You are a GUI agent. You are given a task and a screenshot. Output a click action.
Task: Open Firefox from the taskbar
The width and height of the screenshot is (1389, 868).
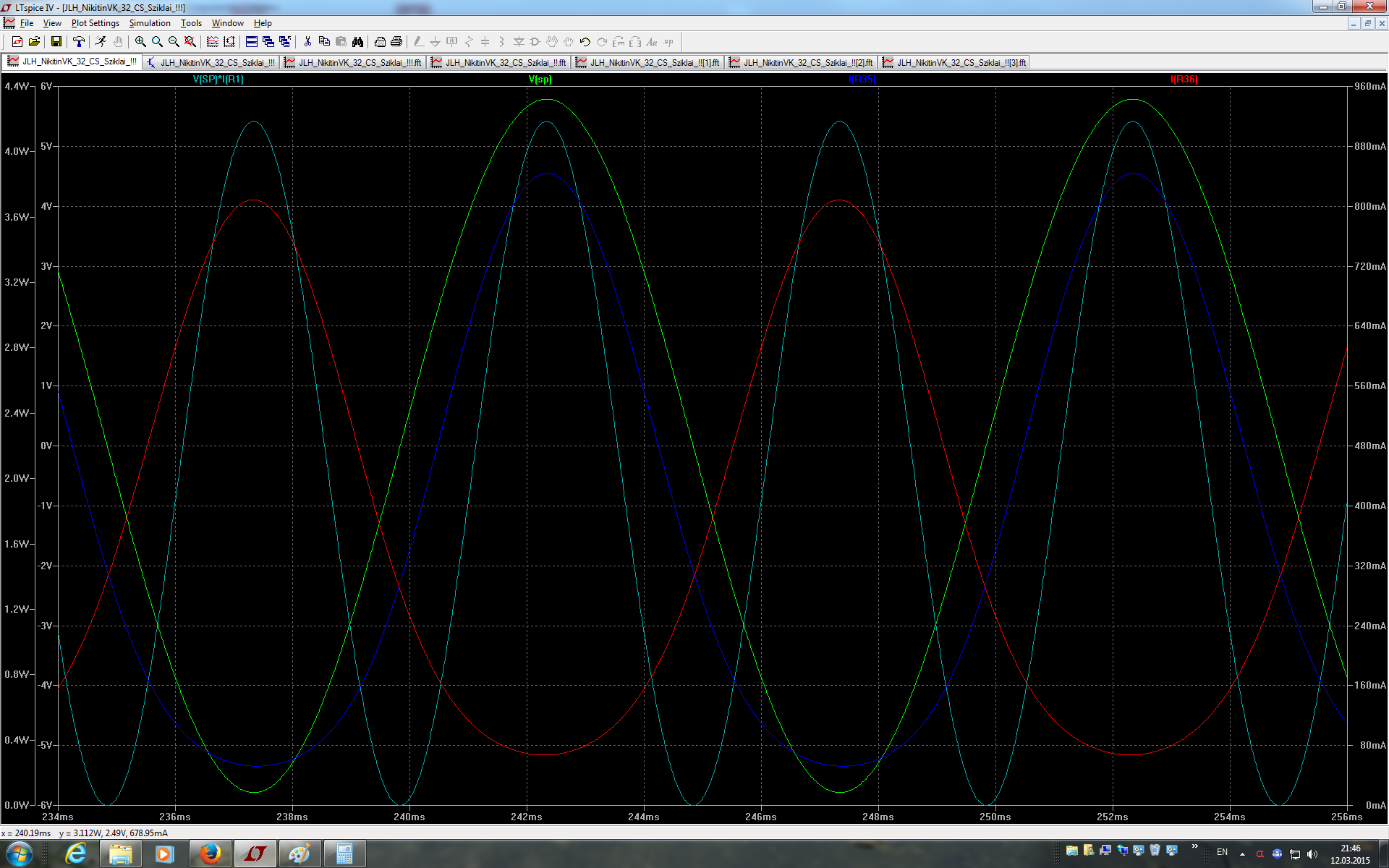(210, 854)
